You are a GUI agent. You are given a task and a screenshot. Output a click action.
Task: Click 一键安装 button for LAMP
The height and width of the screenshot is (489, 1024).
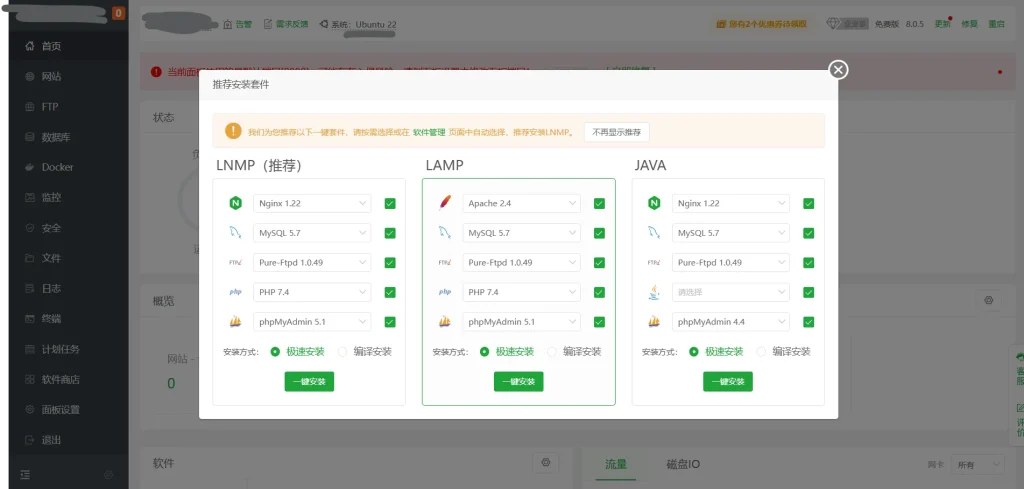click(x=519, y=382)
